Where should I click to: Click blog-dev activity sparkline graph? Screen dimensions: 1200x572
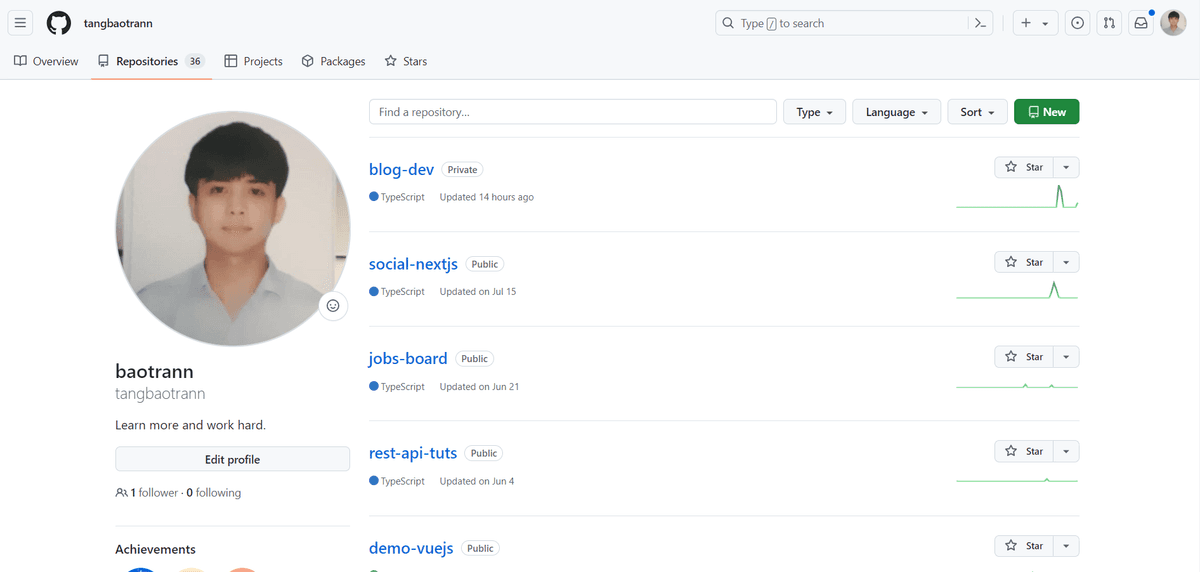(x=1017, y=196)
